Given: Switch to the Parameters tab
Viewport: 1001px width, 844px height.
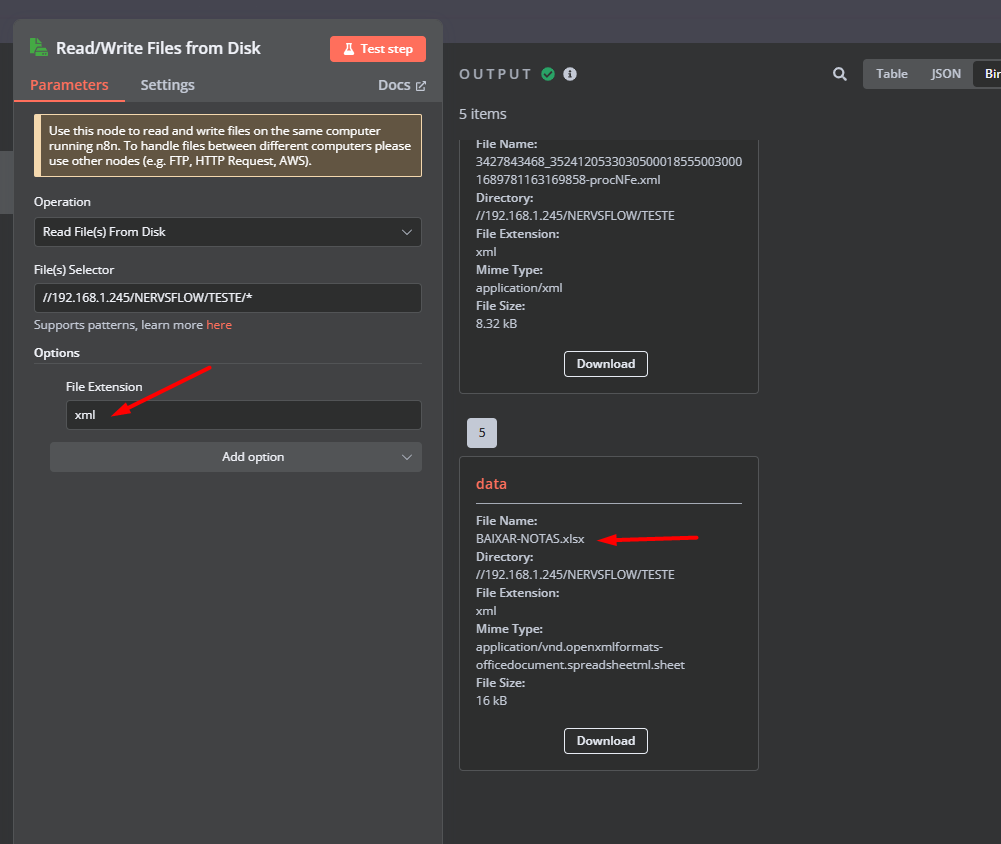Looking at the screenshot, I should pos(69,85).
